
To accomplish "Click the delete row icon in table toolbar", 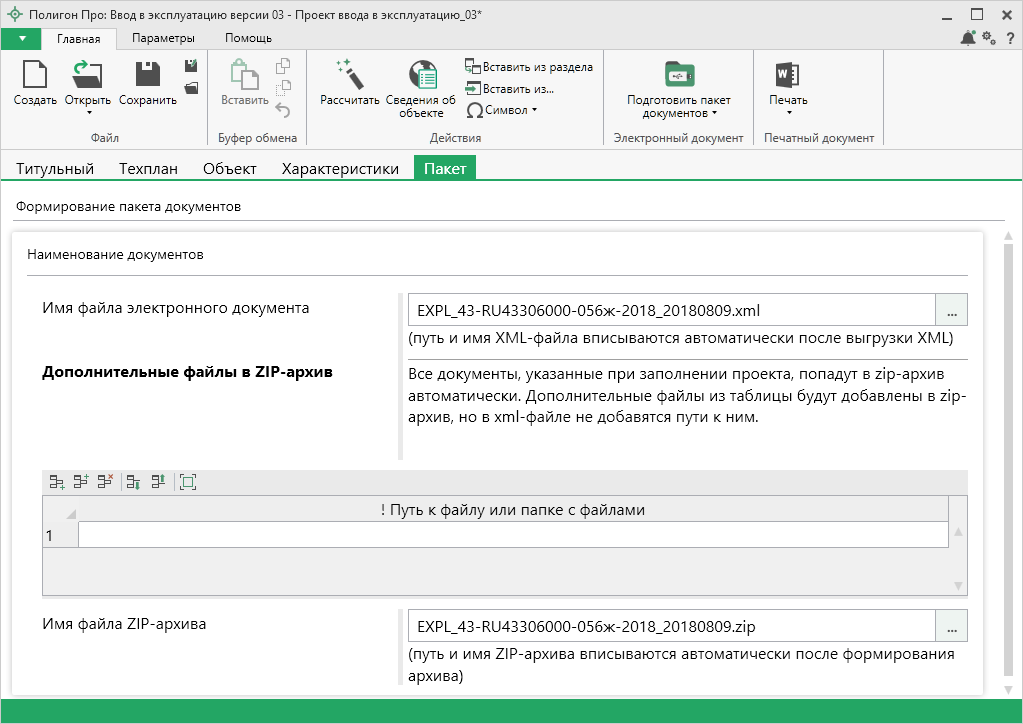I will click(105, 482).
